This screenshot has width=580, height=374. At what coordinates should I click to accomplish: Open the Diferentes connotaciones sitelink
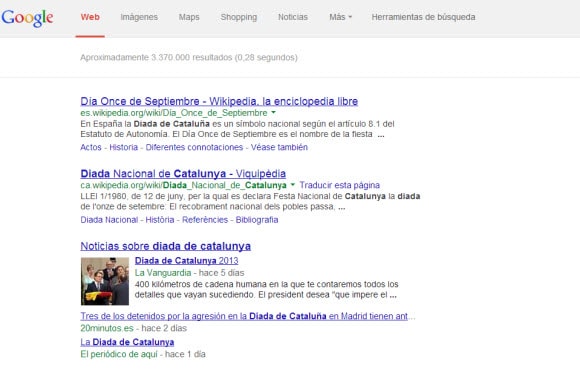[x=194, y=147]
